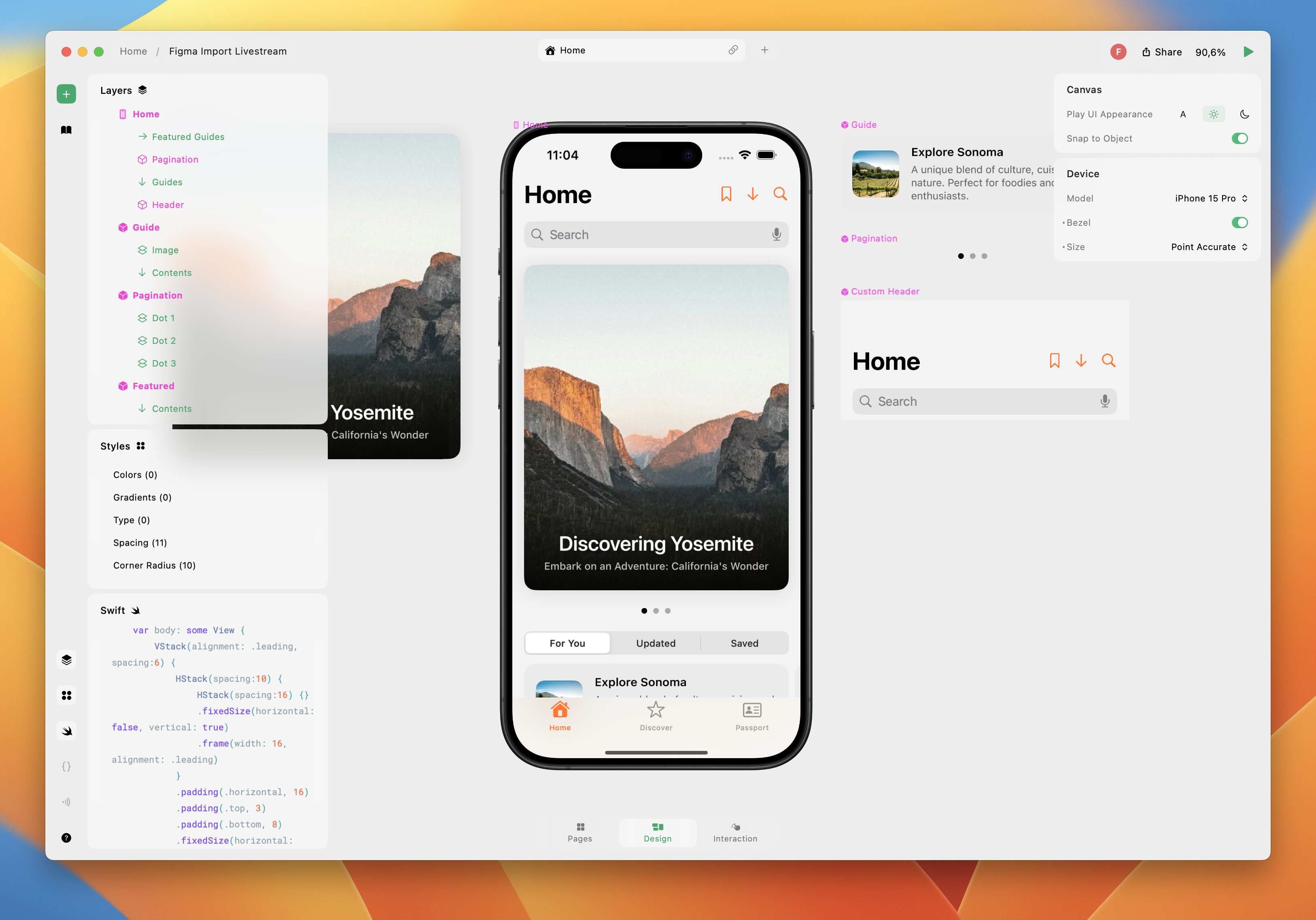Go to Home breadcrumb link

133,51
